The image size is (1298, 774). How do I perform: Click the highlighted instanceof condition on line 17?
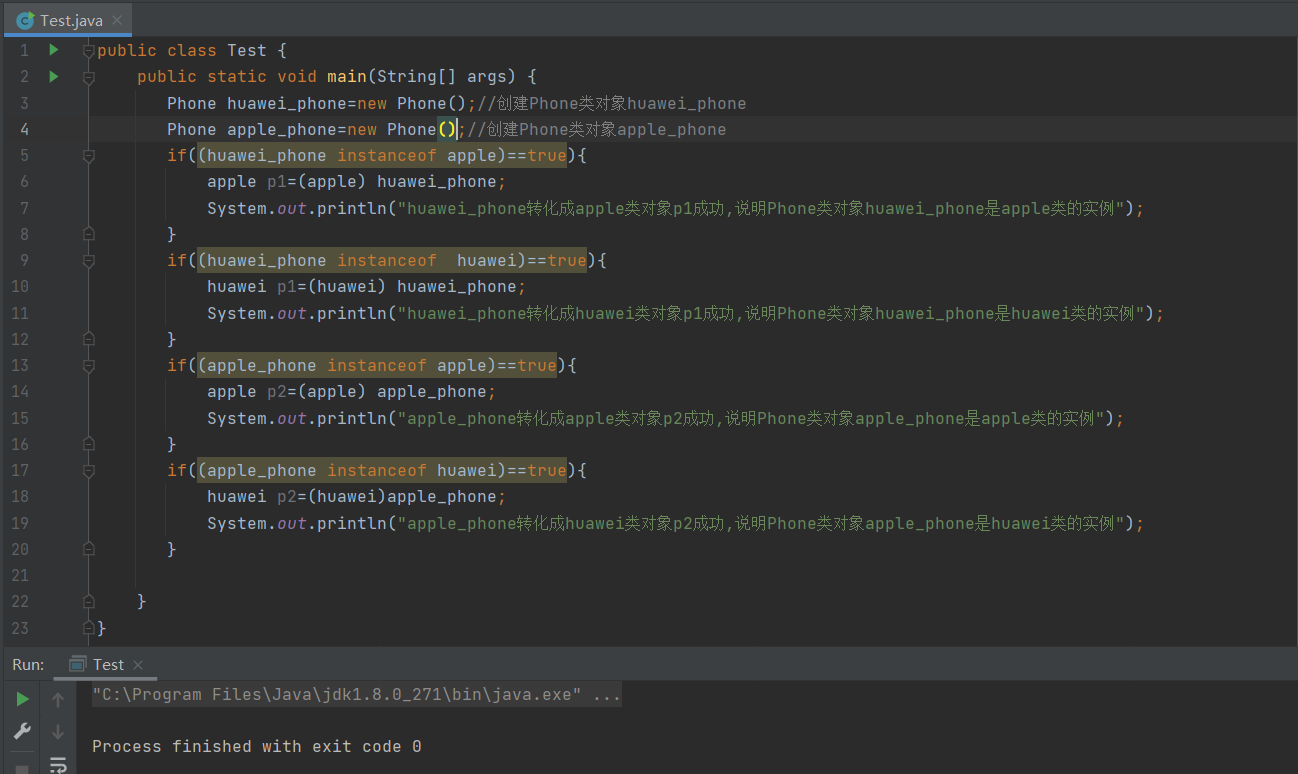[x=382, y=470]
